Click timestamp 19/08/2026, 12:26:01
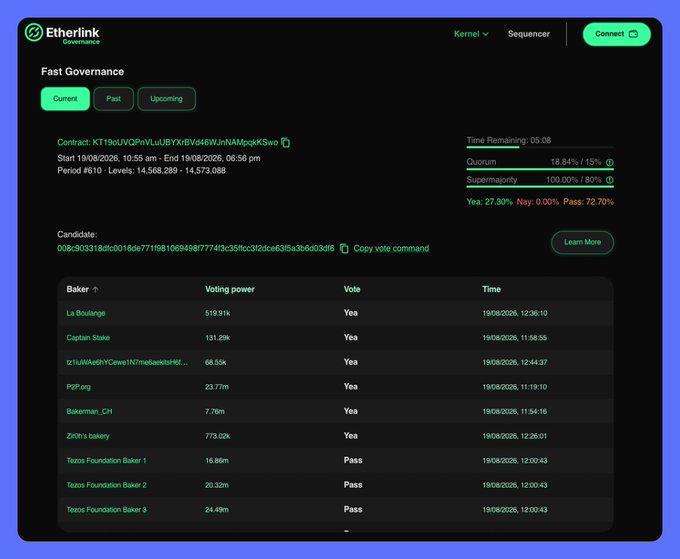Image resolution: width=680 pixels, height=559 pixels. [515, 436]
